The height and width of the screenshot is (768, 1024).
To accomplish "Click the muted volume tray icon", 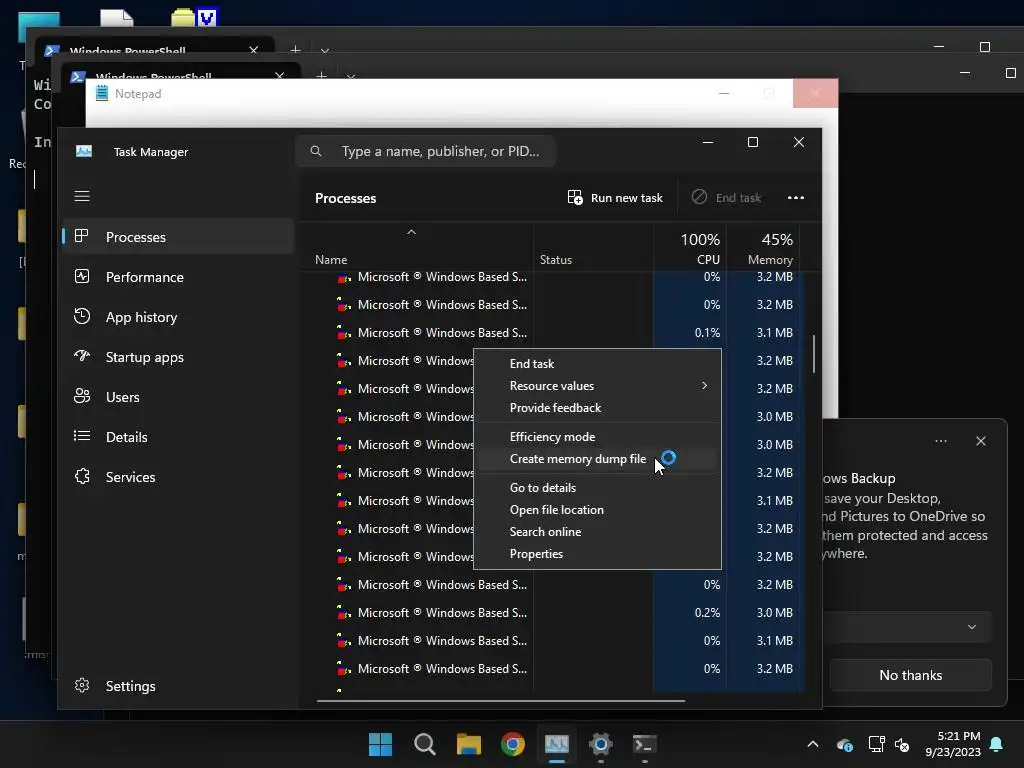I will [902, 744].
